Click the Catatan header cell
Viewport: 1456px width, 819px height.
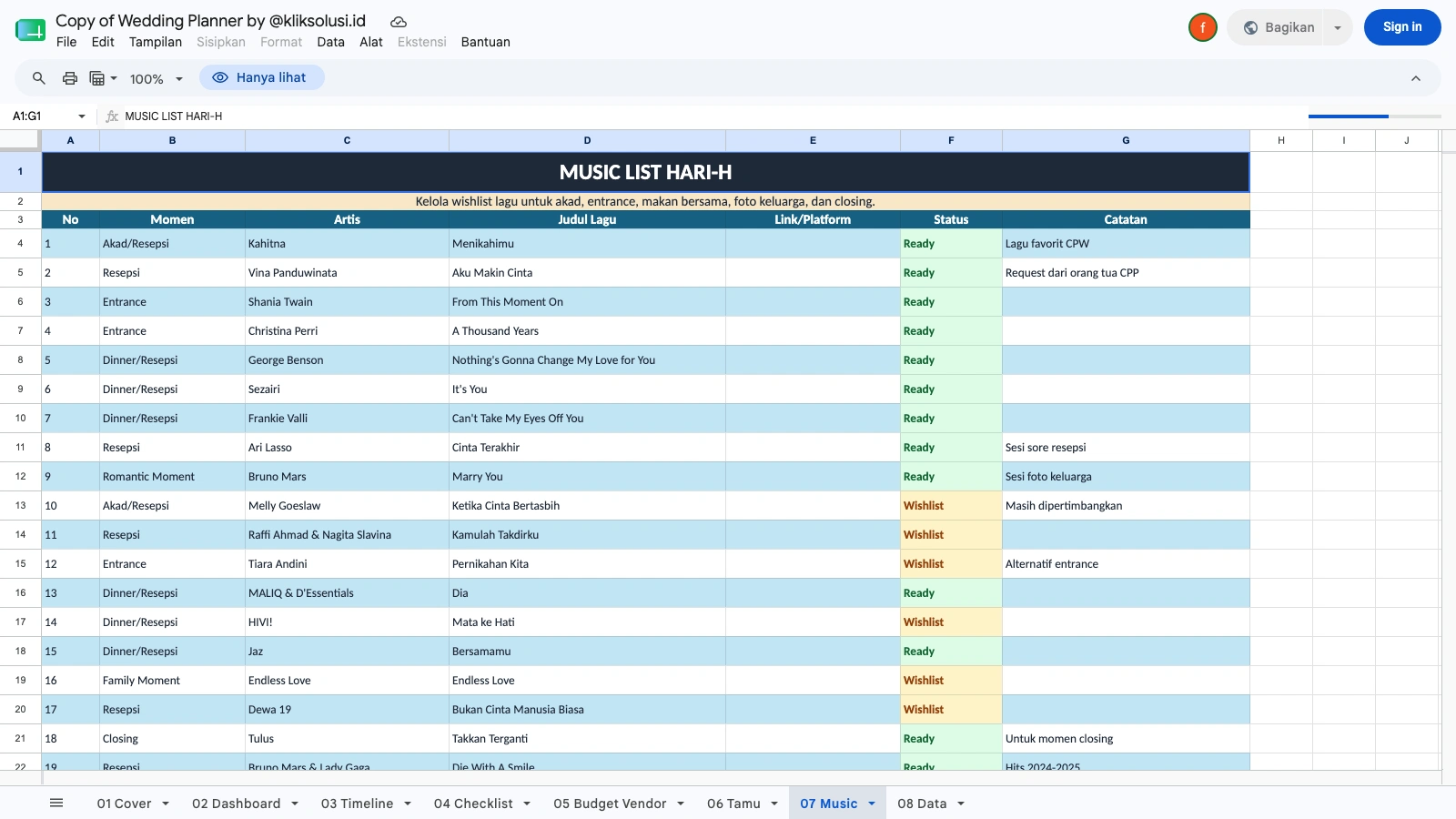coord(1126,219)
